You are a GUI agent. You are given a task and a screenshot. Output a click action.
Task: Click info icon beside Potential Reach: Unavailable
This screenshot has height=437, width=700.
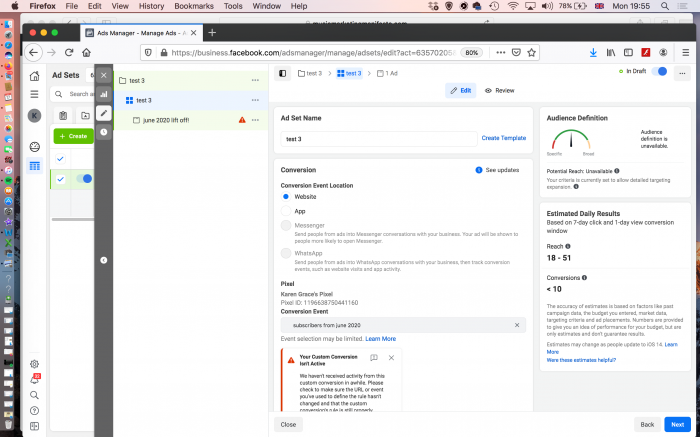point(617,171)
